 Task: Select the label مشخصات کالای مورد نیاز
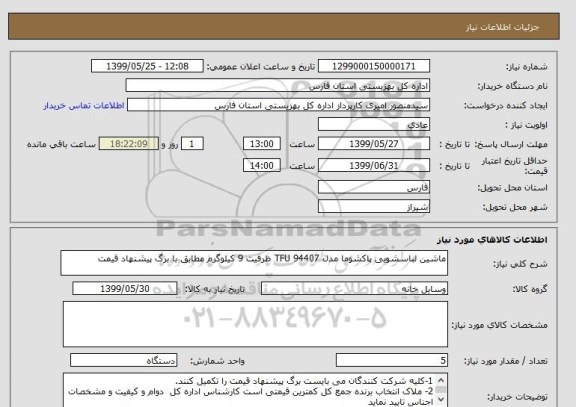coord(500,325)
